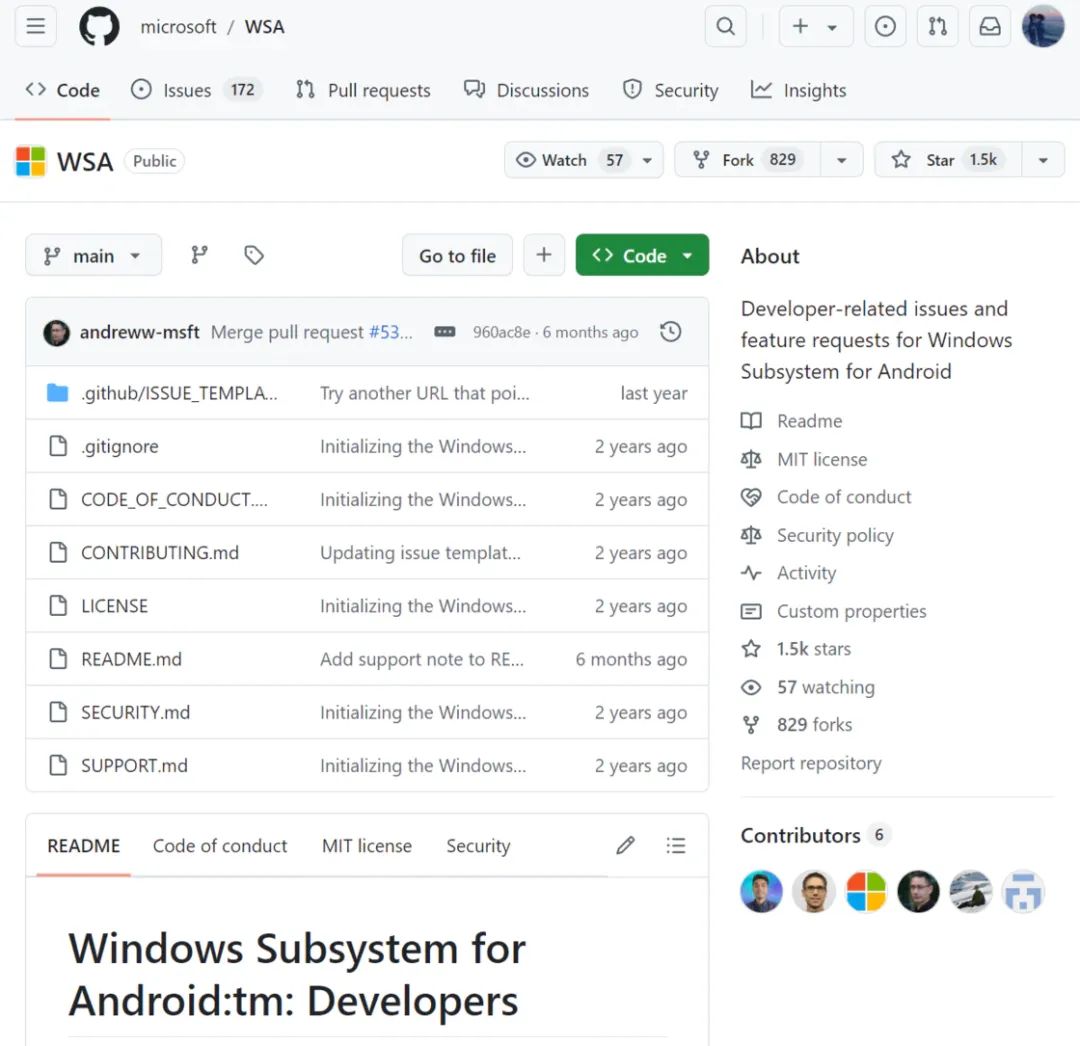Screen dimensions: 1080x1046
Task: Switch to the Security tab
Action: pyautogui.click(x=670, y=90)
